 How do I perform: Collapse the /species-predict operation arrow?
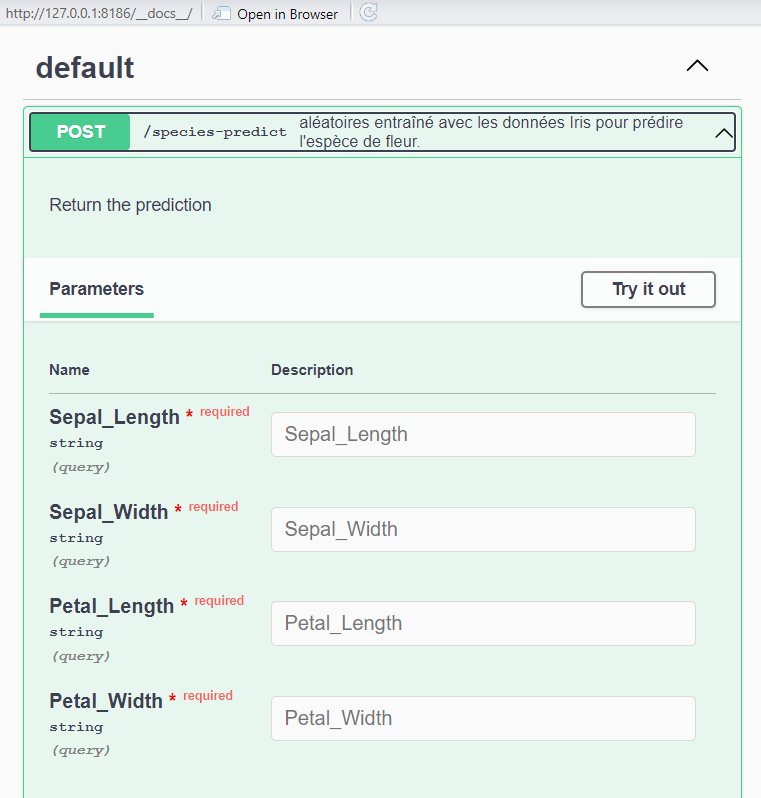(x=724, y=132)
